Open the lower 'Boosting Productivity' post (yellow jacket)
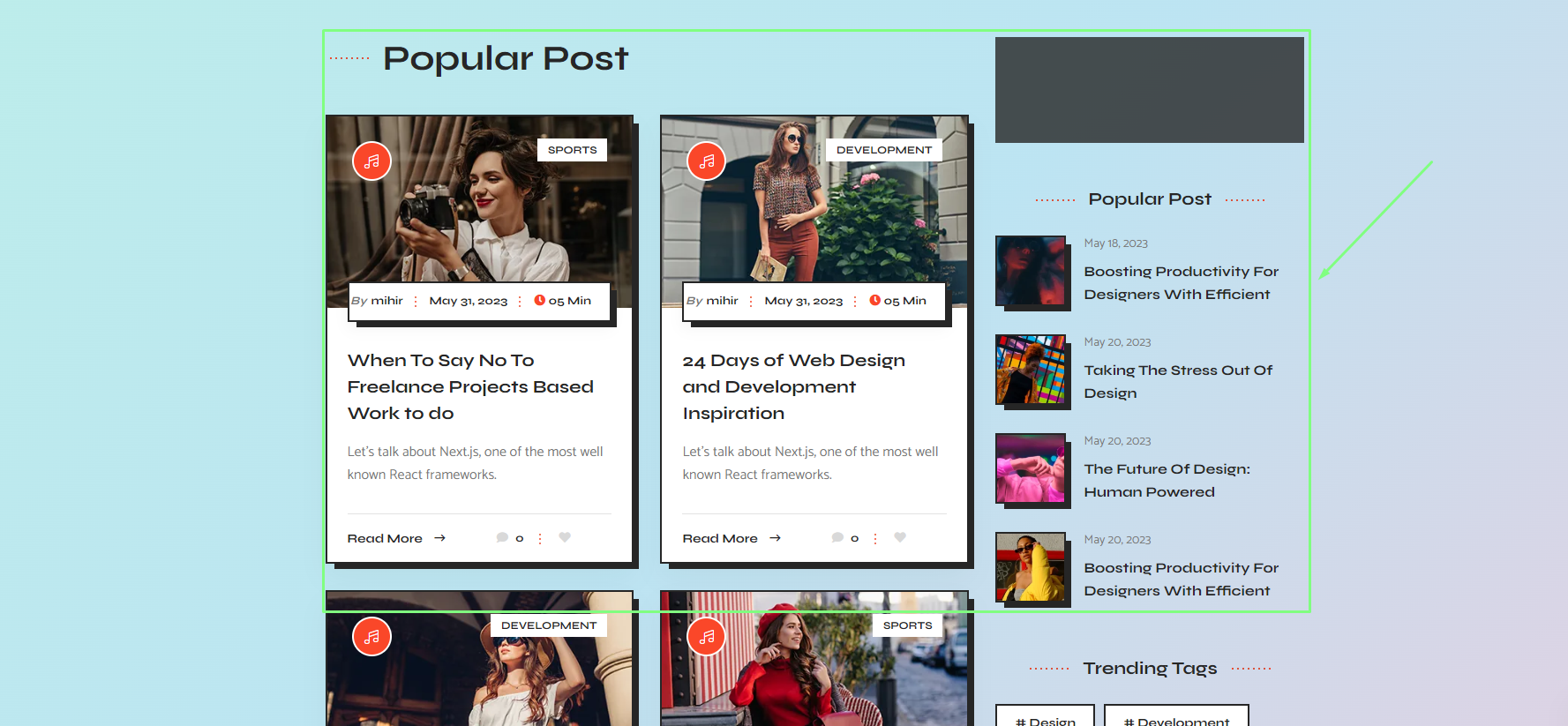This screenshot has width=1568, height=726. (1181, 580)
